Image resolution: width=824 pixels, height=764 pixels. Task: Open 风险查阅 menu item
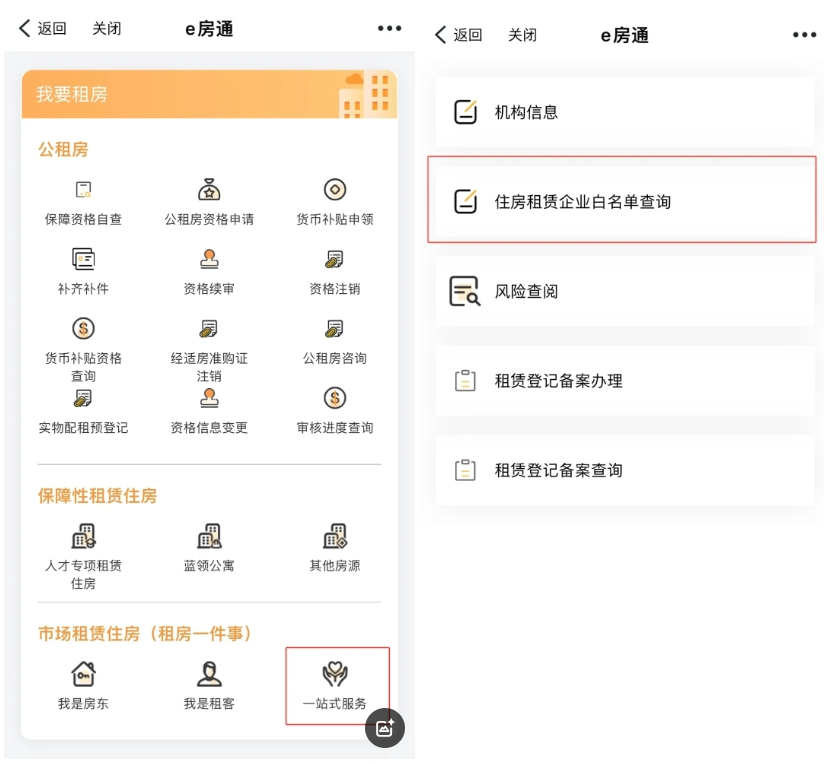tap(622, 292)
